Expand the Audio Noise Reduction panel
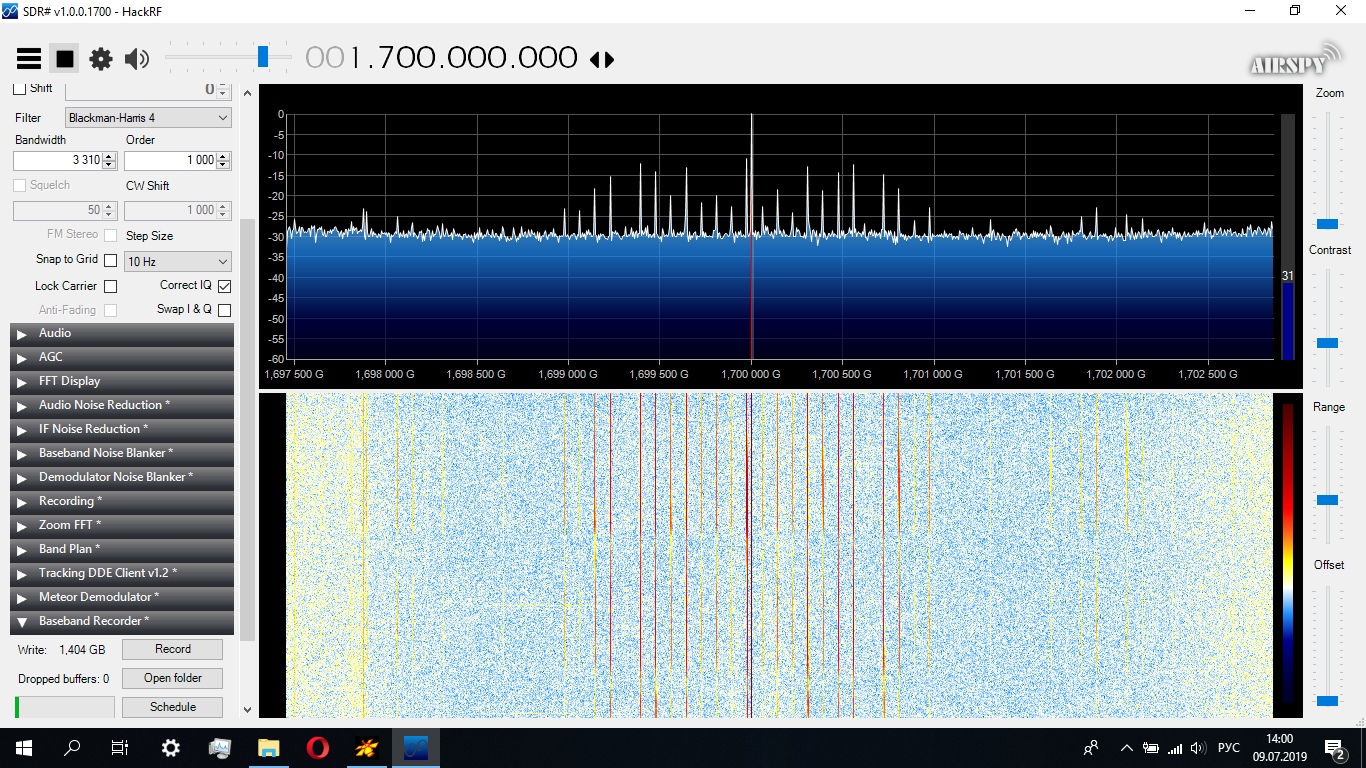Image resolution: width=1366 pixels, height=768 pixels. pos(122,406)
